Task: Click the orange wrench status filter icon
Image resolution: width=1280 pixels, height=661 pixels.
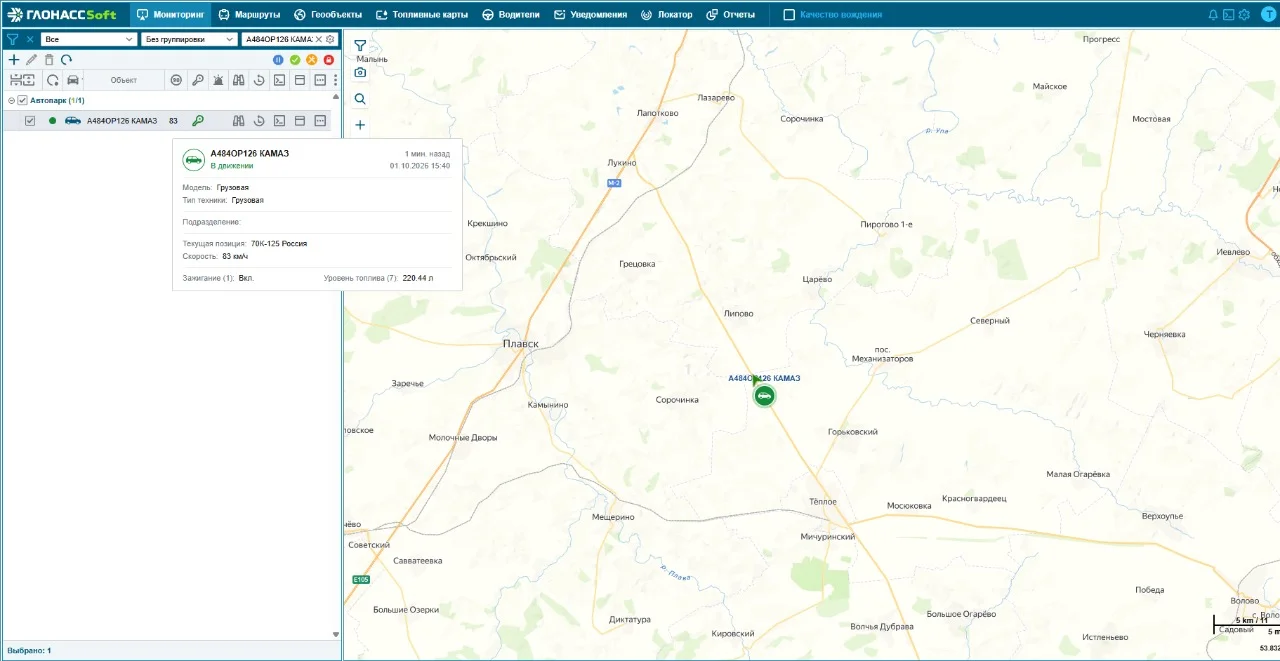Action: (312, 60)
